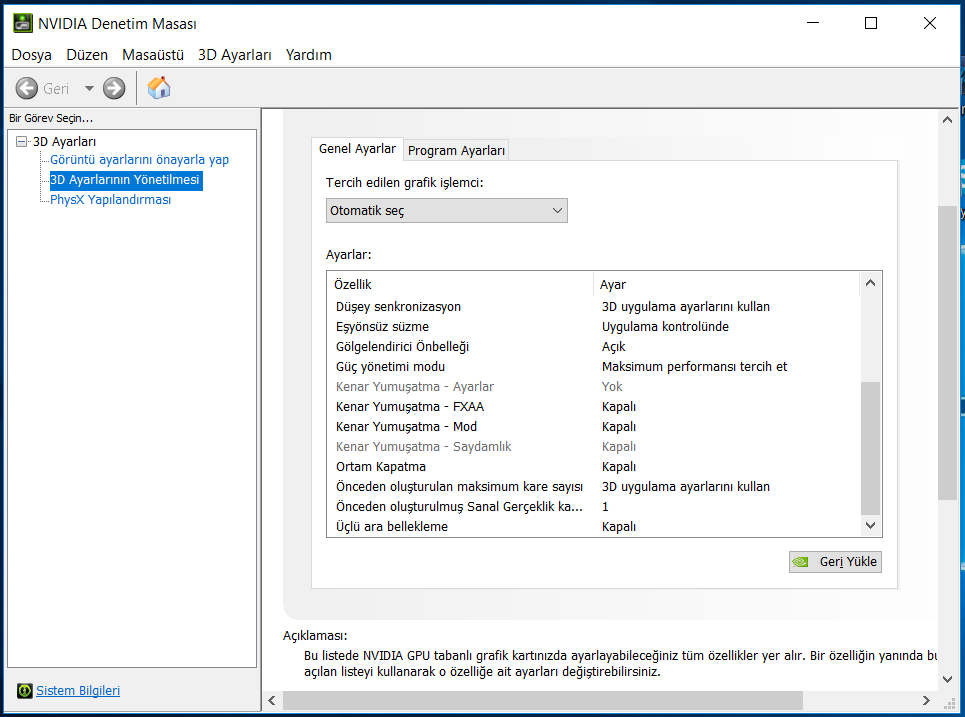Screen dimensions: 965x717
Task: Click main panel scroll down arrow
Action: click(x=947, y=679)
